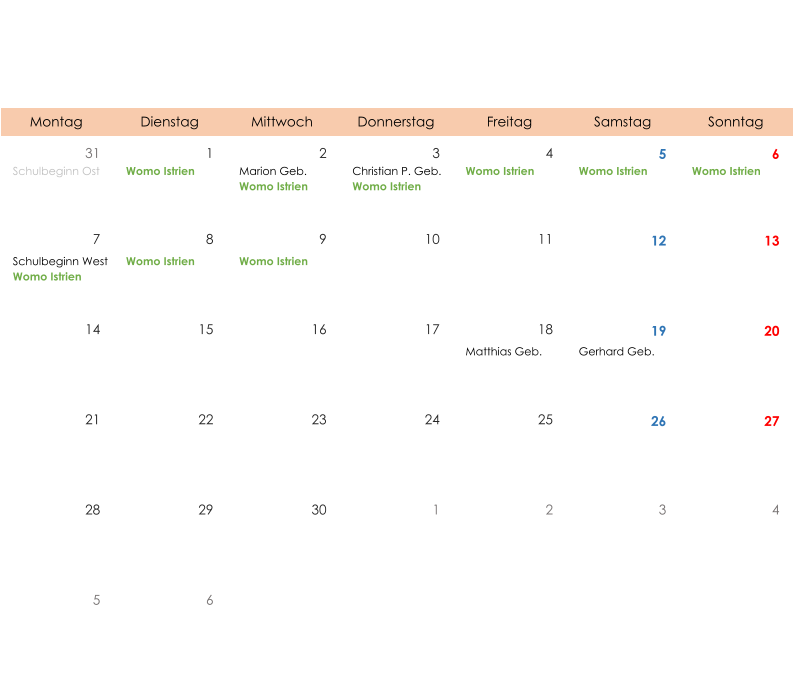Select the Dienstag column header

tap(169, 122)
